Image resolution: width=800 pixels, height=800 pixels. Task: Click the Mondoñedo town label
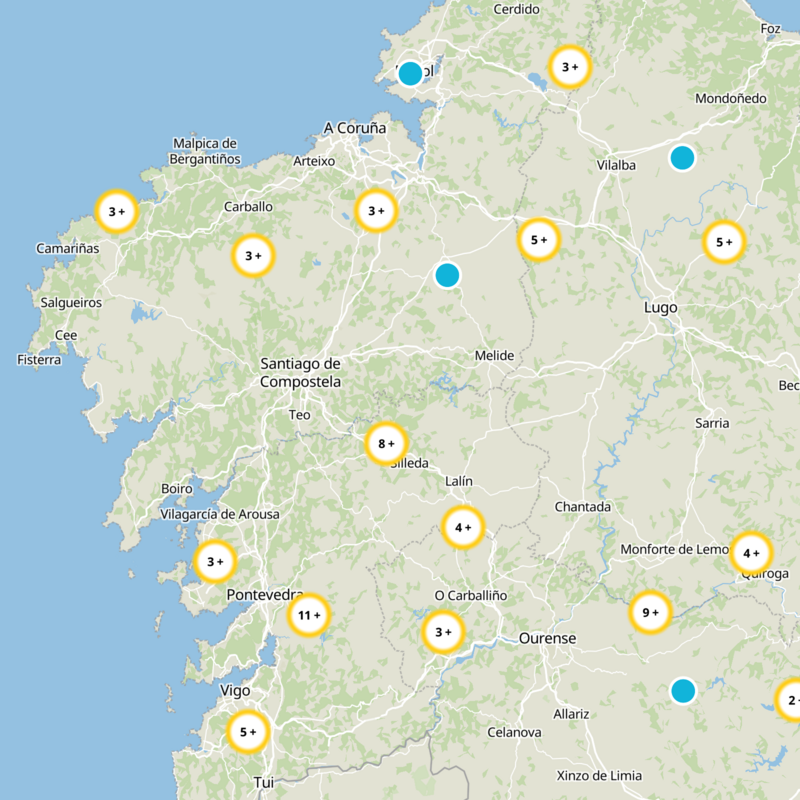pyautogui.click(x=731, y=98)
